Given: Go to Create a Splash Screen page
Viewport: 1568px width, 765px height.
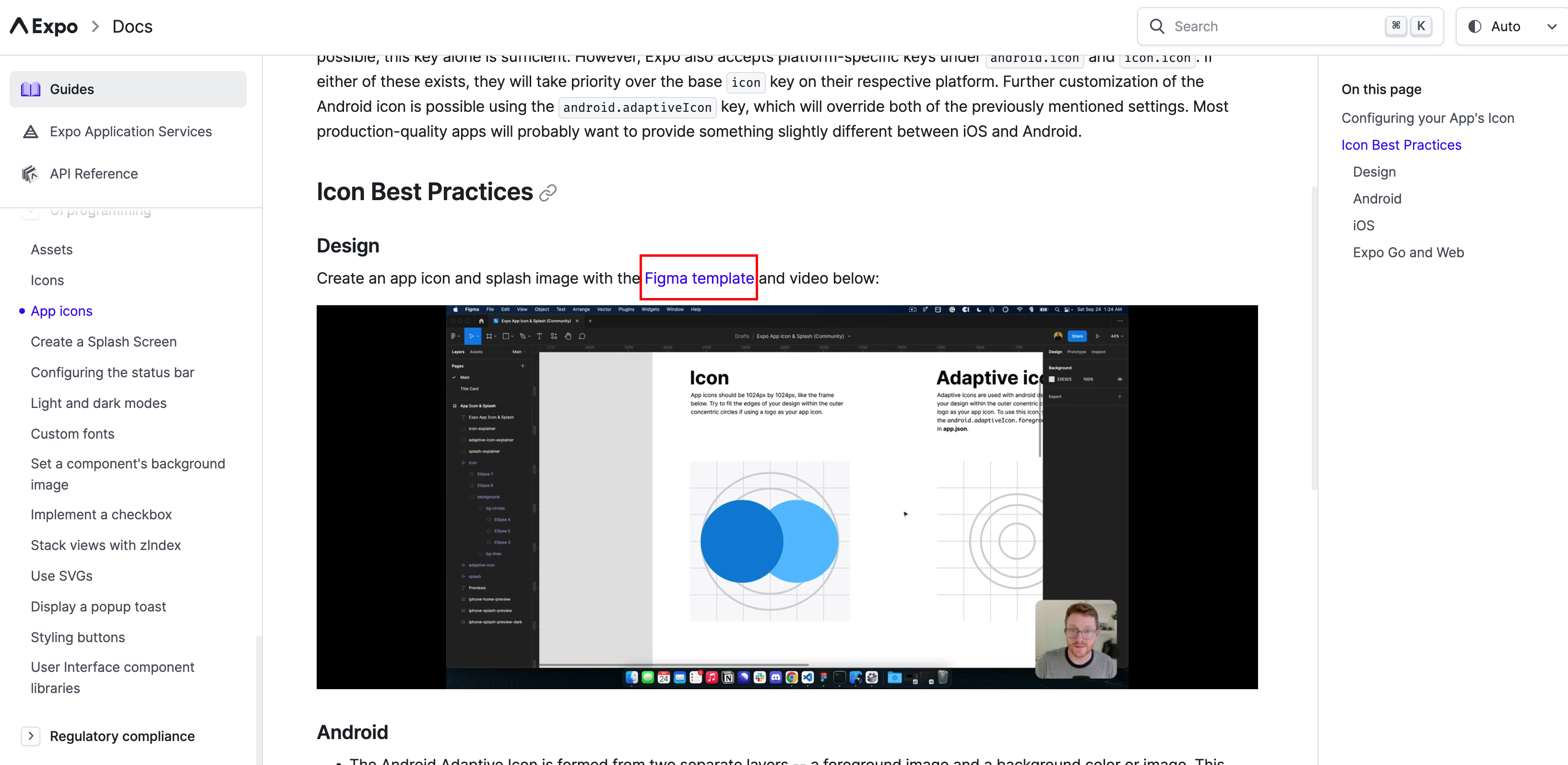Looking at the screenshot, I should click(x=104, y=342).
